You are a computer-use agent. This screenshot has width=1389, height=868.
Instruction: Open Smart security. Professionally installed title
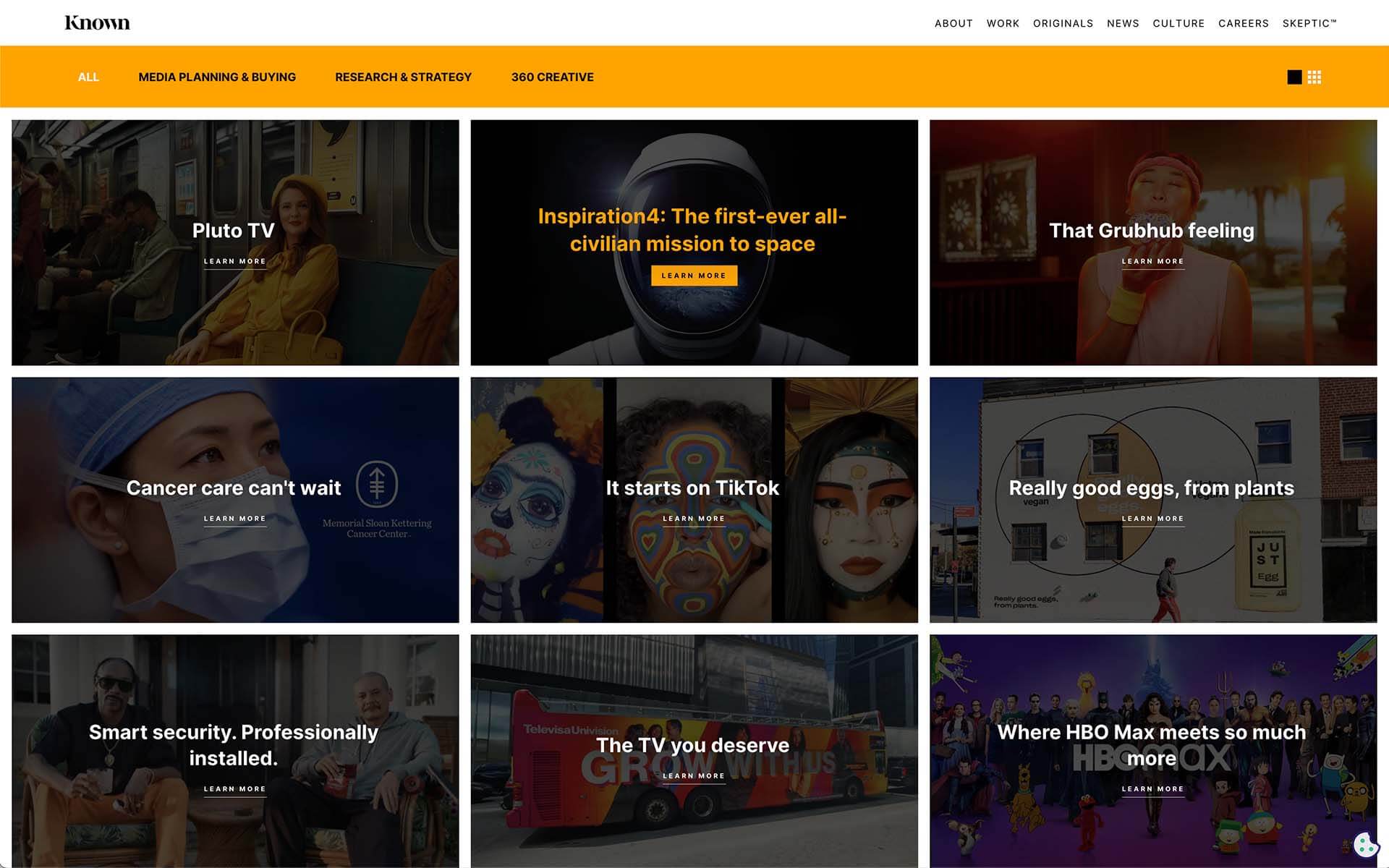tap(234, 745)
